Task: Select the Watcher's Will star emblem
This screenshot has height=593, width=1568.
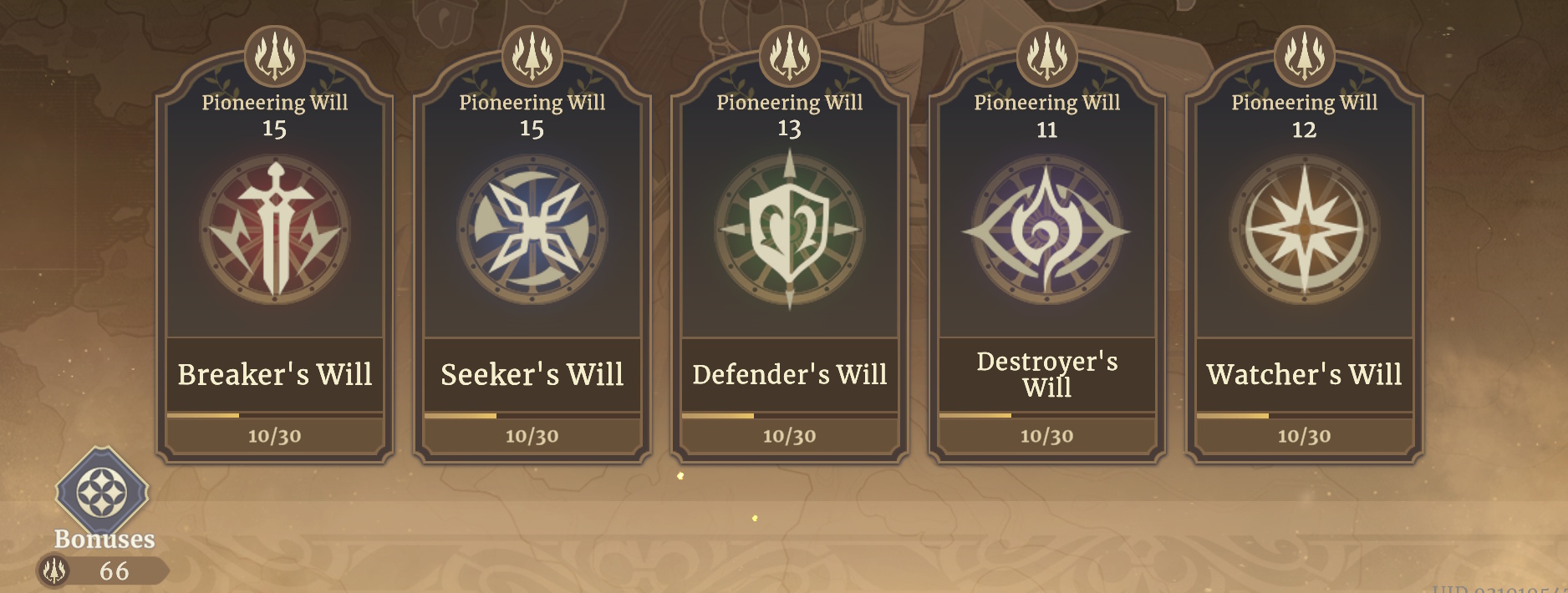Action: 1304,230
